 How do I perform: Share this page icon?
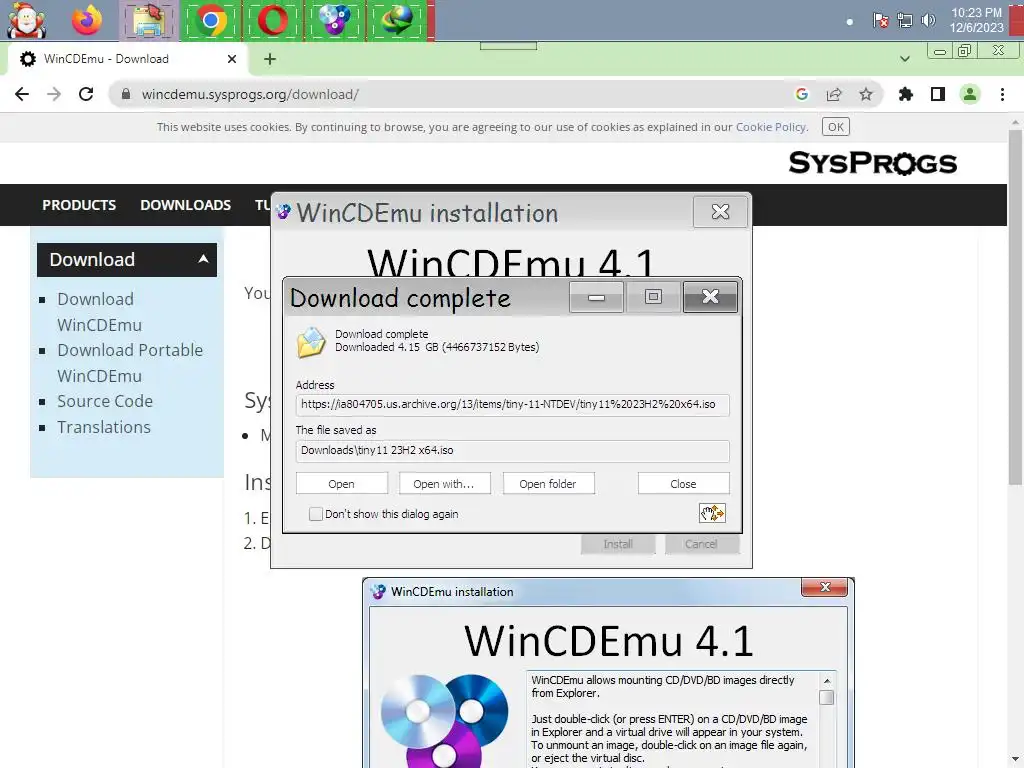[834, 94]
